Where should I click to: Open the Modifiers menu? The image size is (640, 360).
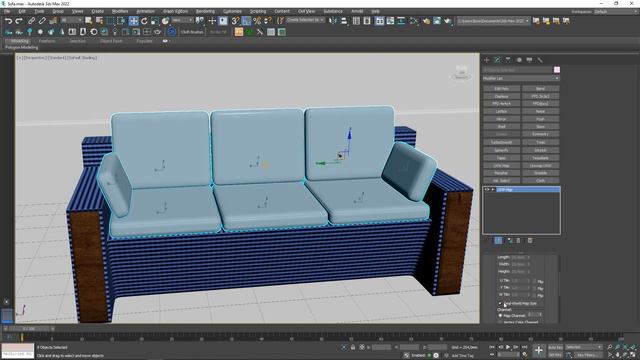coord(120,11)
